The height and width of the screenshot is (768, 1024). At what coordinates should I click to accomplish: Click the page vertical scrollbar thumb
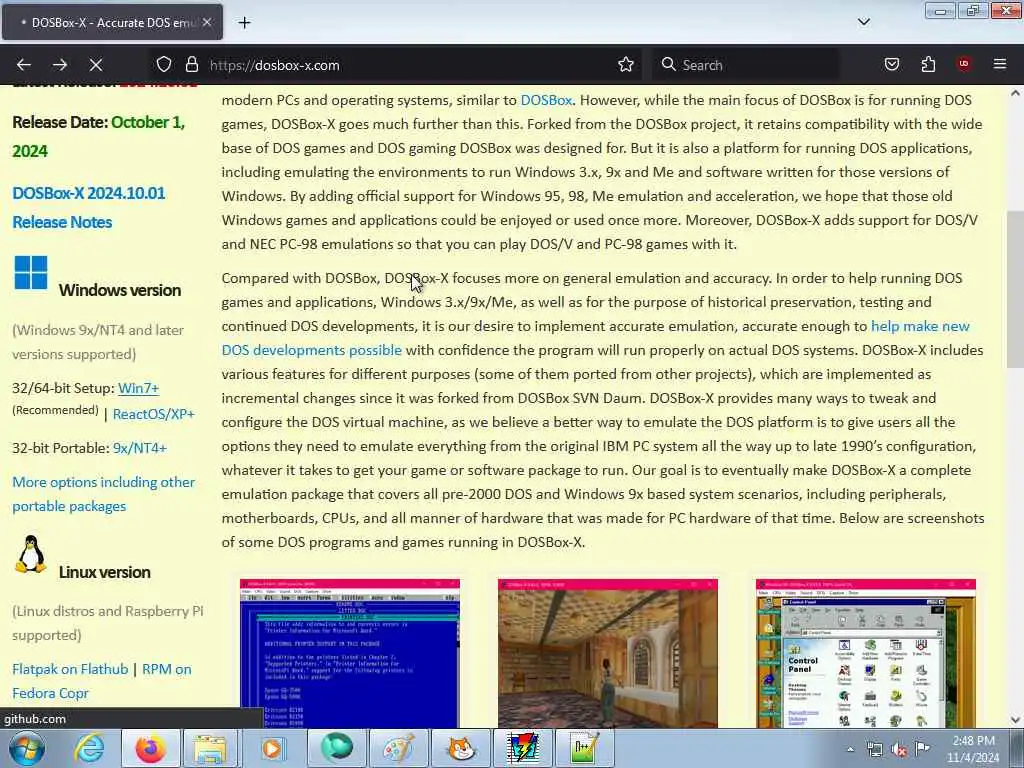tap(1015, 289)
